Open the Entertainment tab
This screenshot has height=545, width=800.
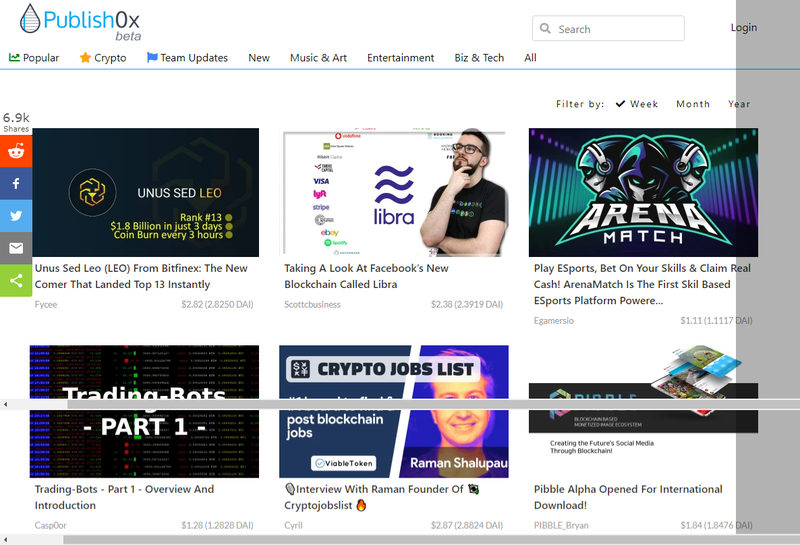(x=401, y=58)
